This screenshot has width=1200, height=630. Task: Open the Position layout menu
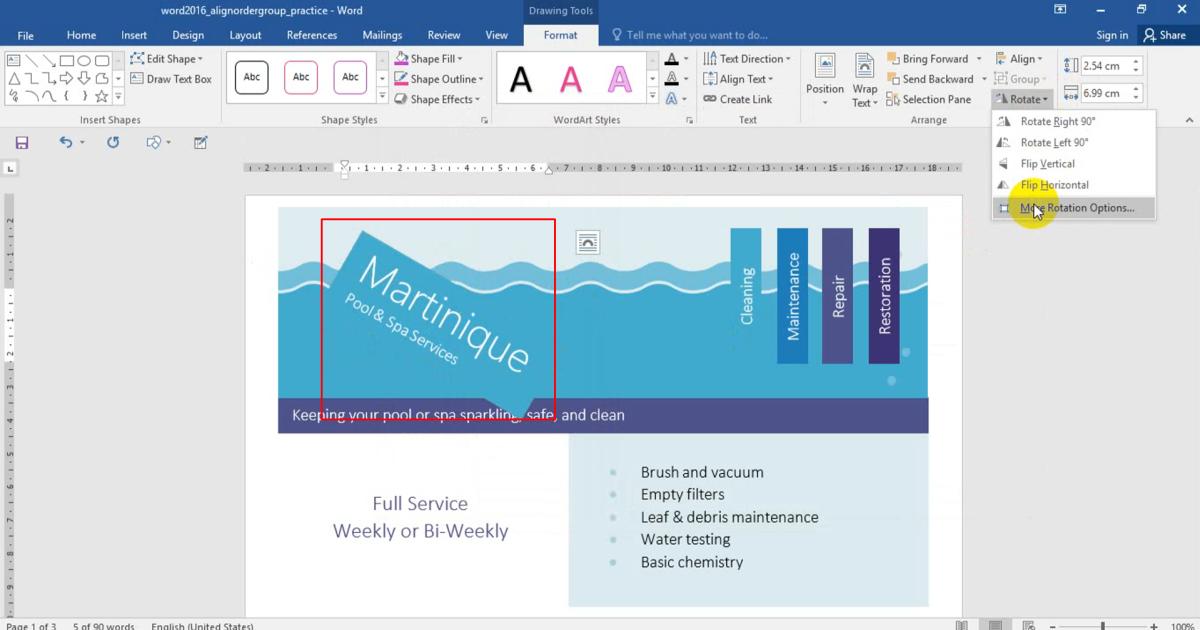coord(825,81)
